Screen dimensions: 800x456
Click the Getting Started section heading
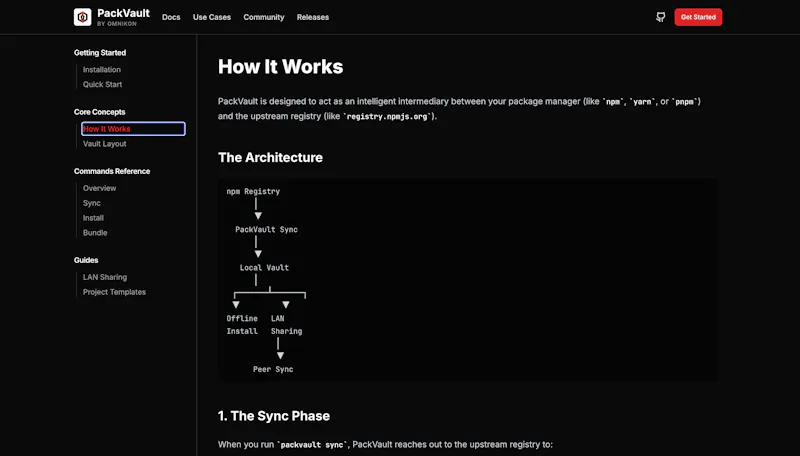(100, 53)
